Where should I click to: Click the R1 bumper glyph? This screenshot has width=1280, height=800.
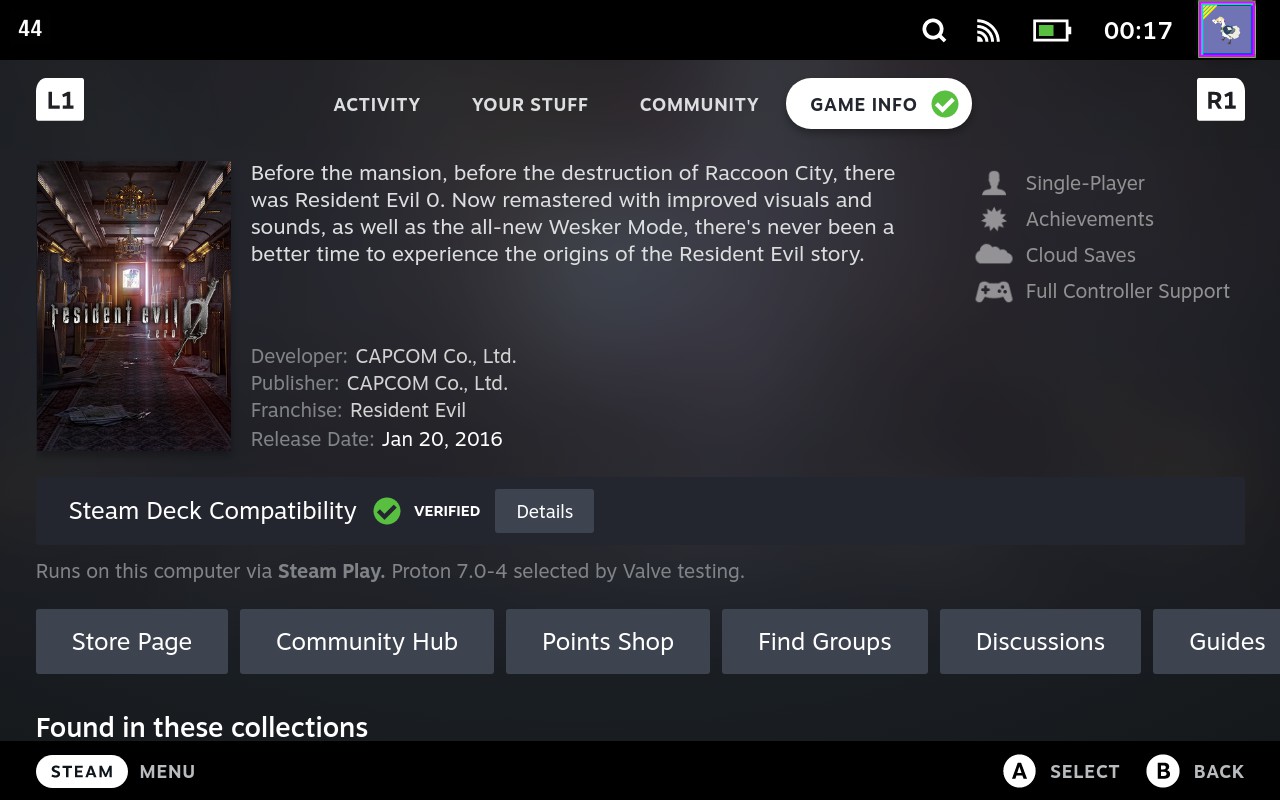[x=1221, y=100]
